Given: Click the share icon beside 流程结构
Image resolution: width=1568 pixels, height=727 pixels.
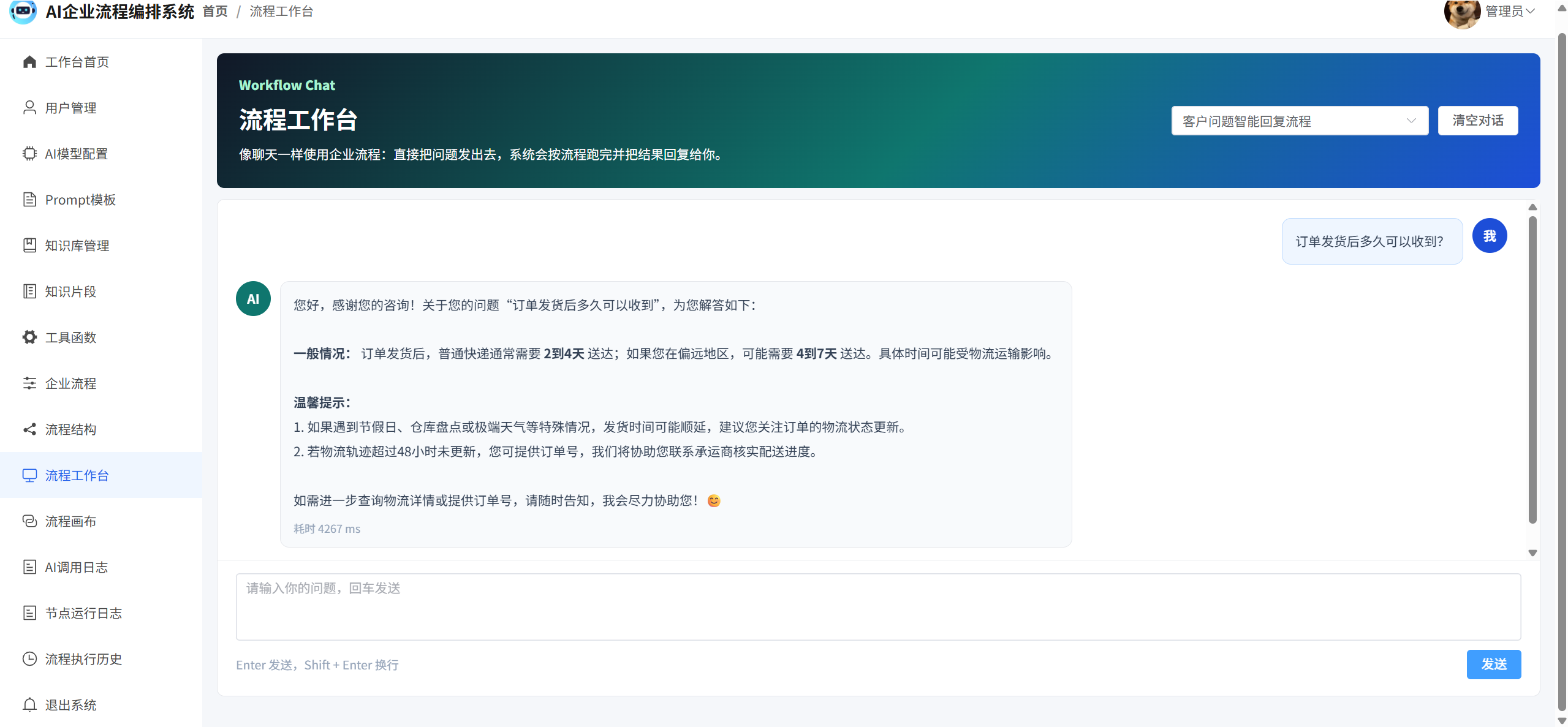Looking at the screenshot, I should (x=29, y=429).
